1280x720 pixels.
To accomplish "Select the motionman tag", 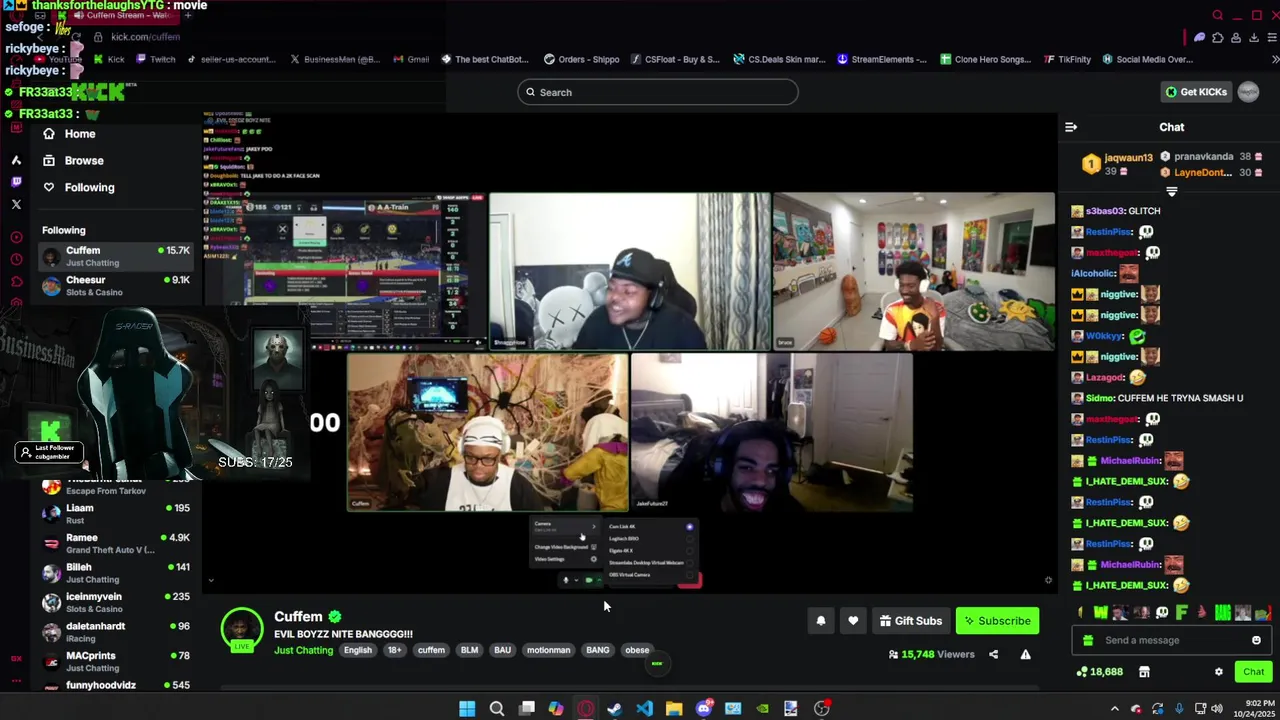I will pyautogui.click(x=548, y=650).
